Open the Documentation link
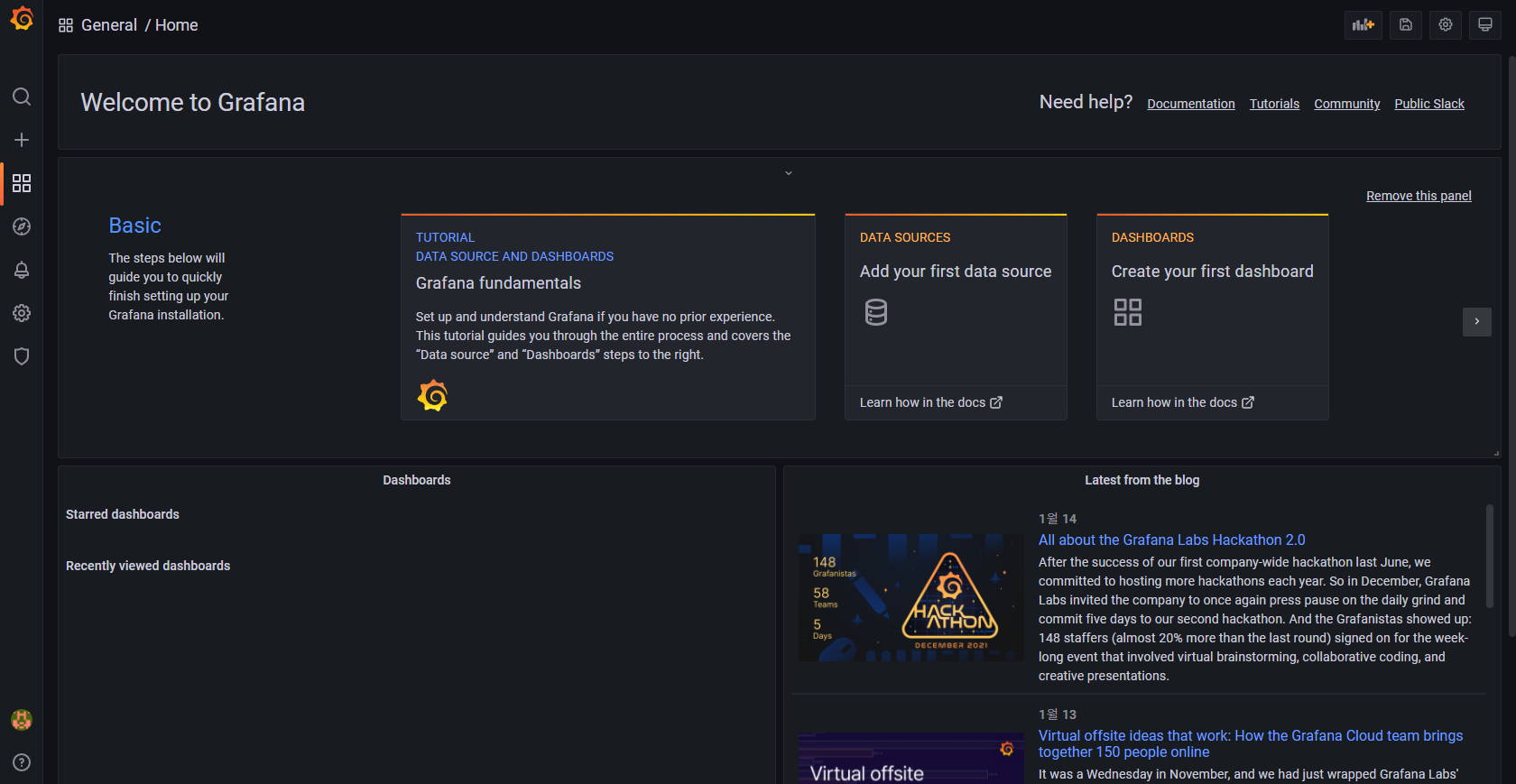The height and width of the screenshot is (784, 1516). 1191,104
